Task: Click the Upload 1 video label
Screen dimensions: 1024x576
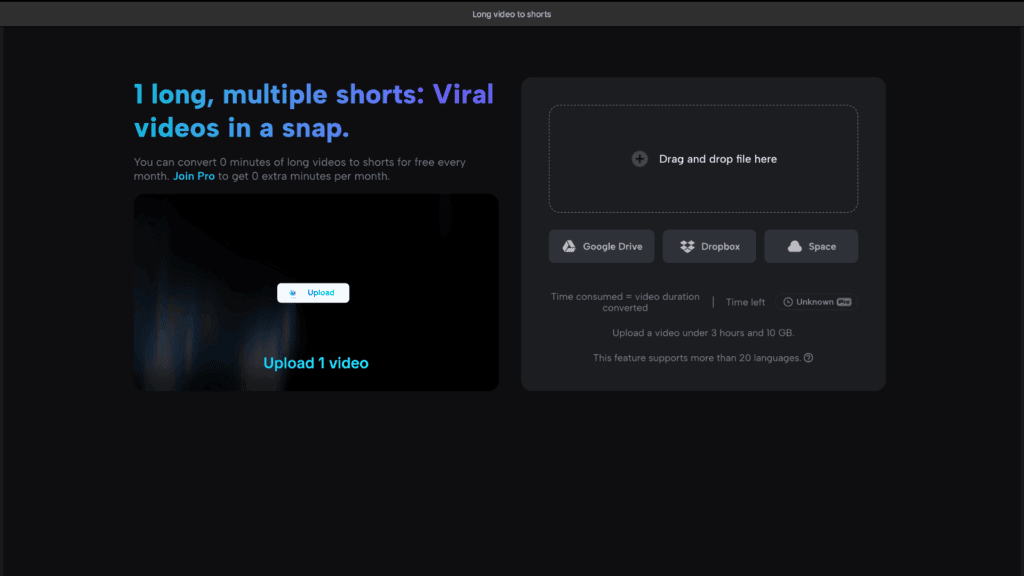Action: coord(315,362)
